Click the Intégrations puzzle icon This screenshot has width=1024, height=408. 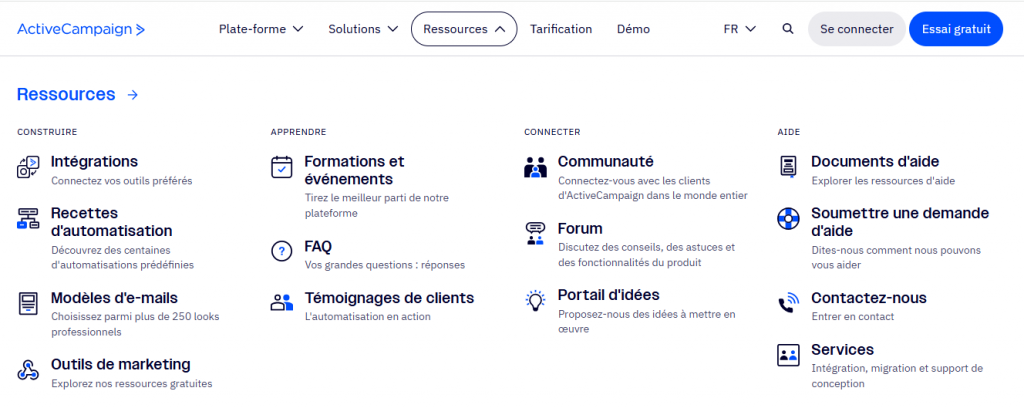pos(28,167)
